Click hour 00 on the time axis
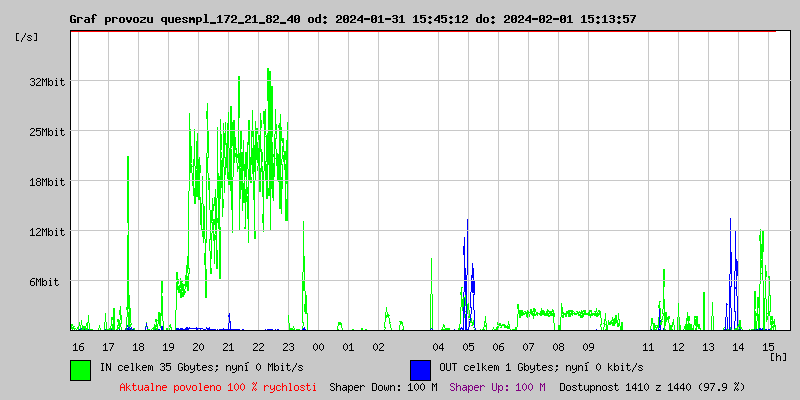This screenshot has width=800, height=400. [318, 347]
